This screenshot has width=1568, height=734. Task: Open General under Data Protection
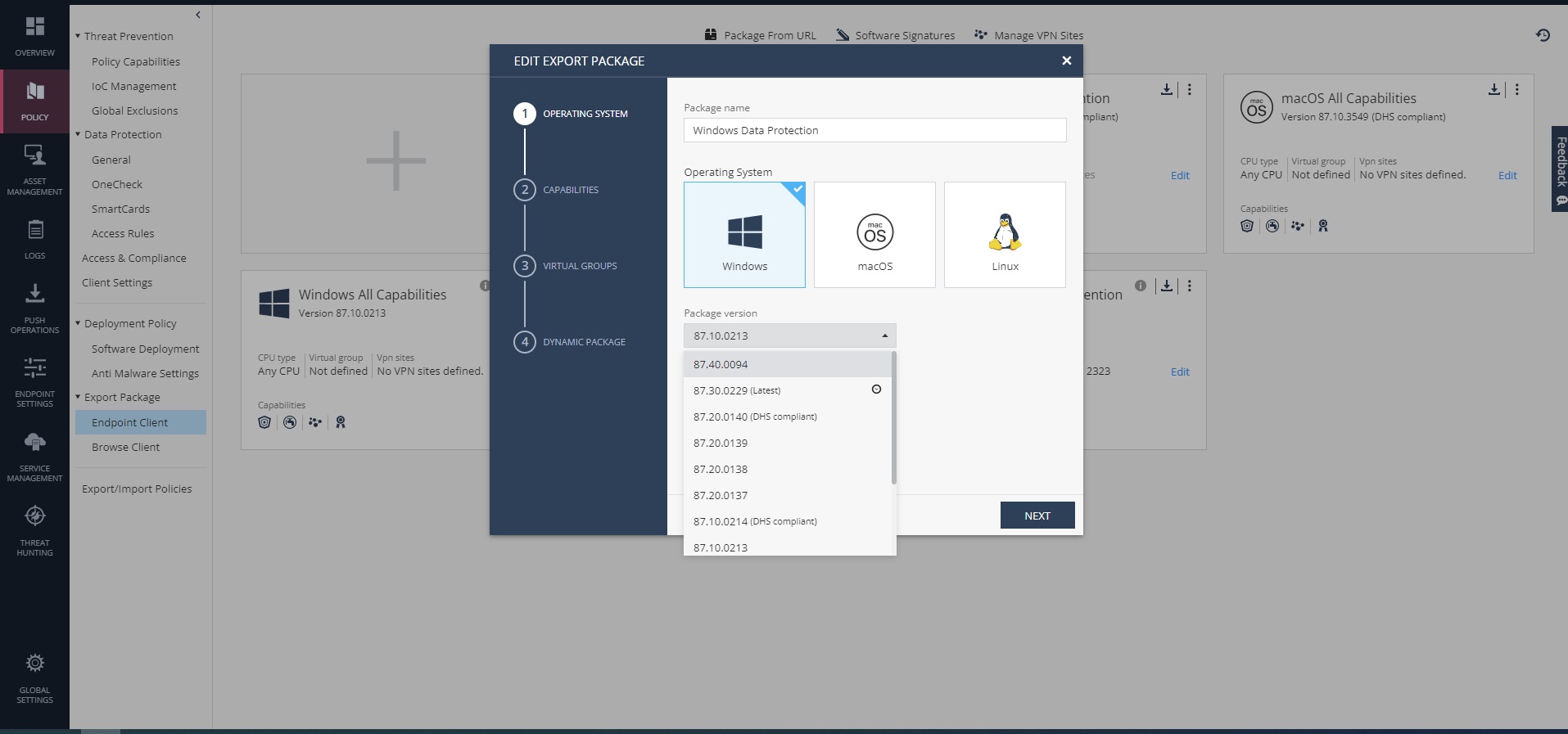tap(111, 160)
